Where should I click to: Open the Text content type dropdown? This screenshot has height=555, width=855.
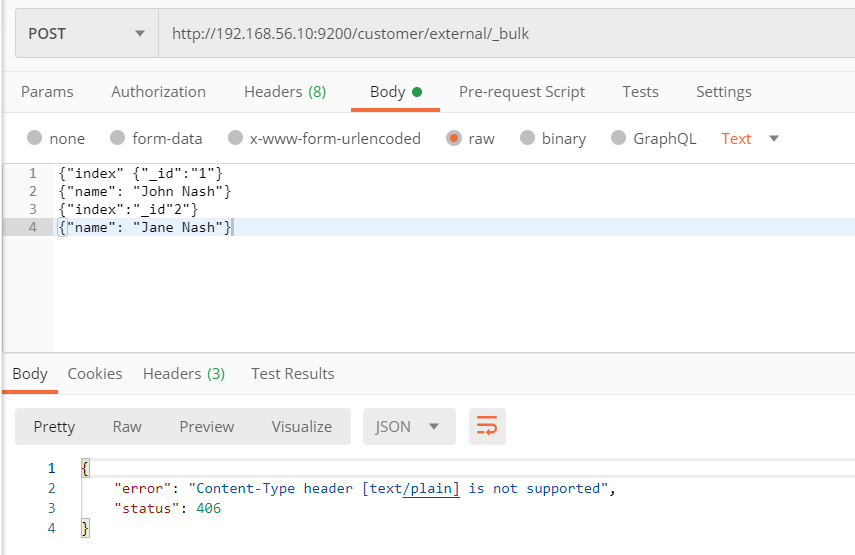coord(750,138)
